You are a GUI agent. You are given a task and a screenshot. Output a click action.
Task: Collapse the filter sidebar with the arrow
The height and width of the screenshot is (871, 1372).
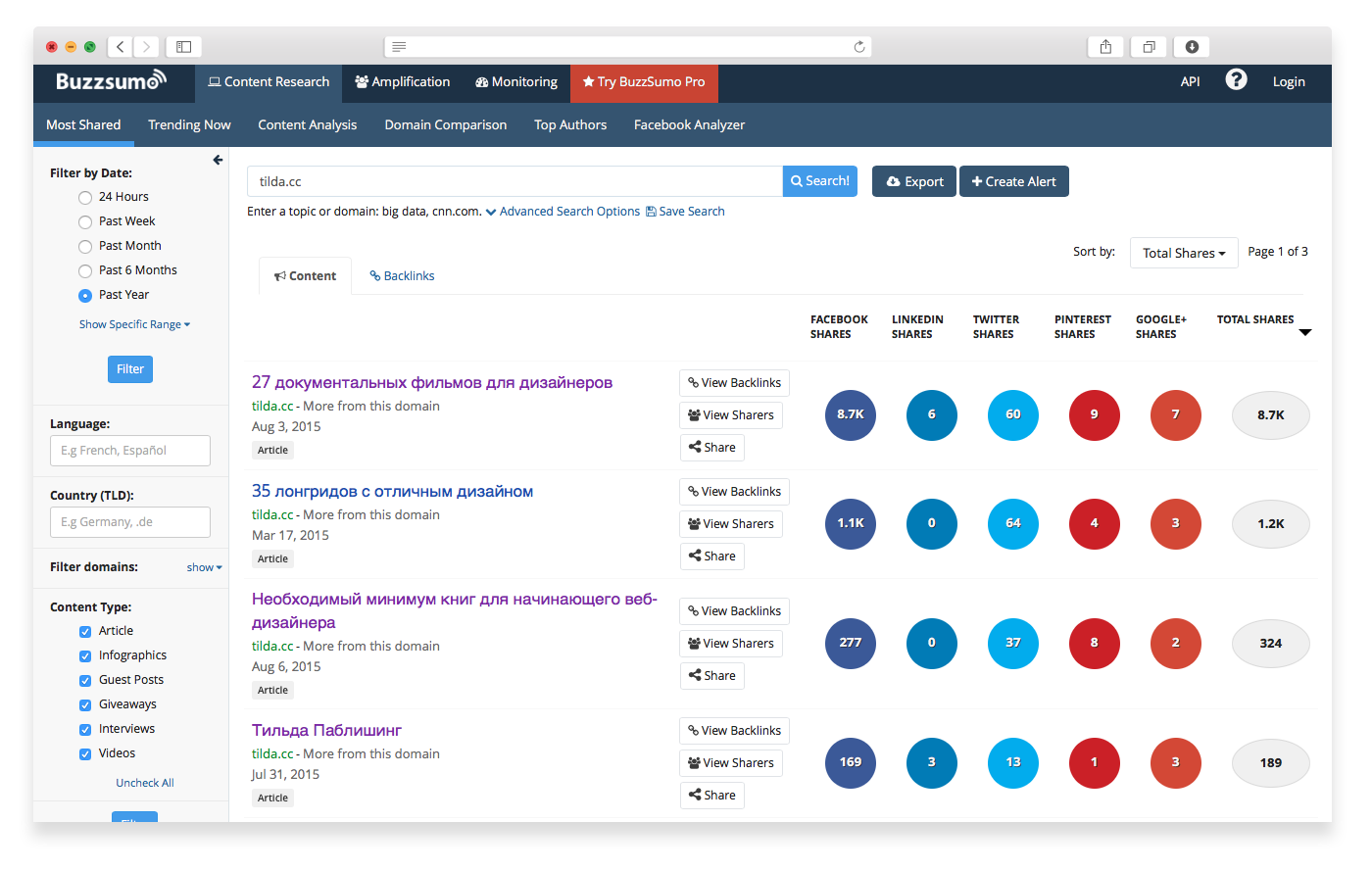coord(218,160)
